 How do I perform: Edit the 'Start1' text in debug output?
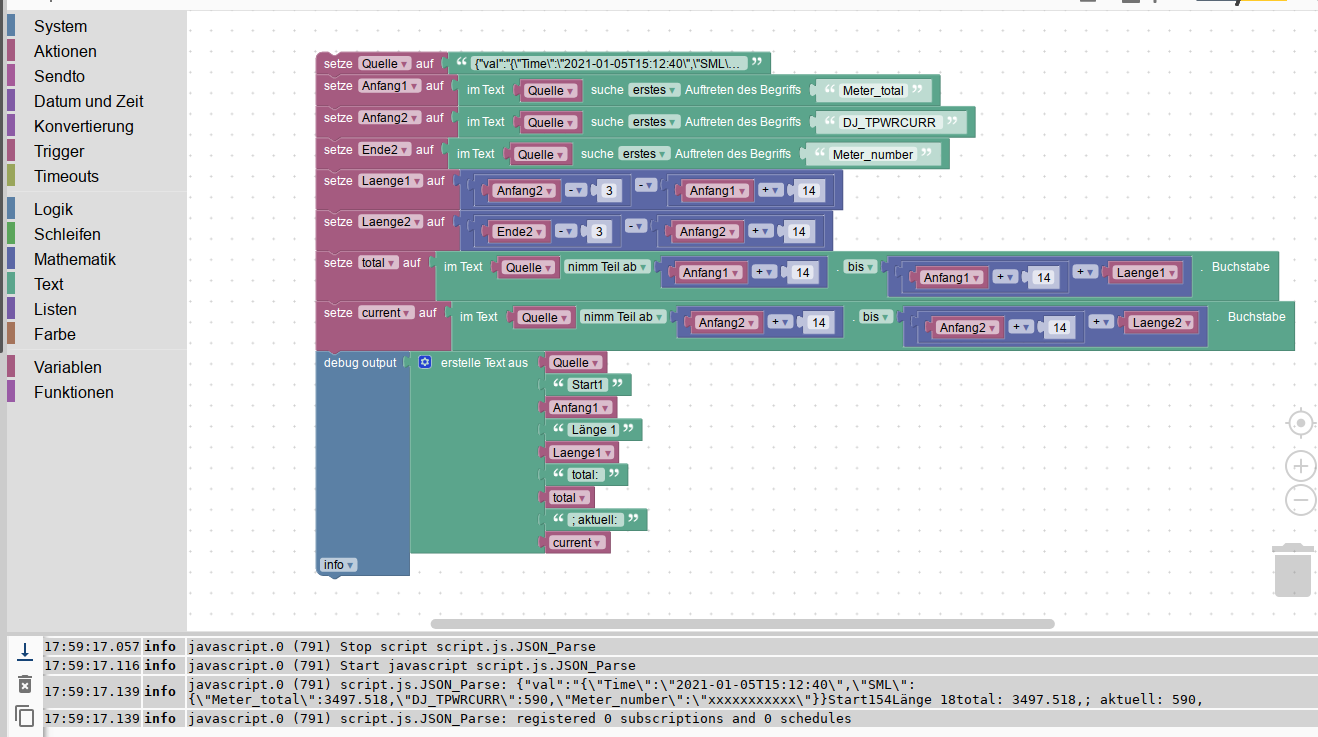[x=588, y=385]
